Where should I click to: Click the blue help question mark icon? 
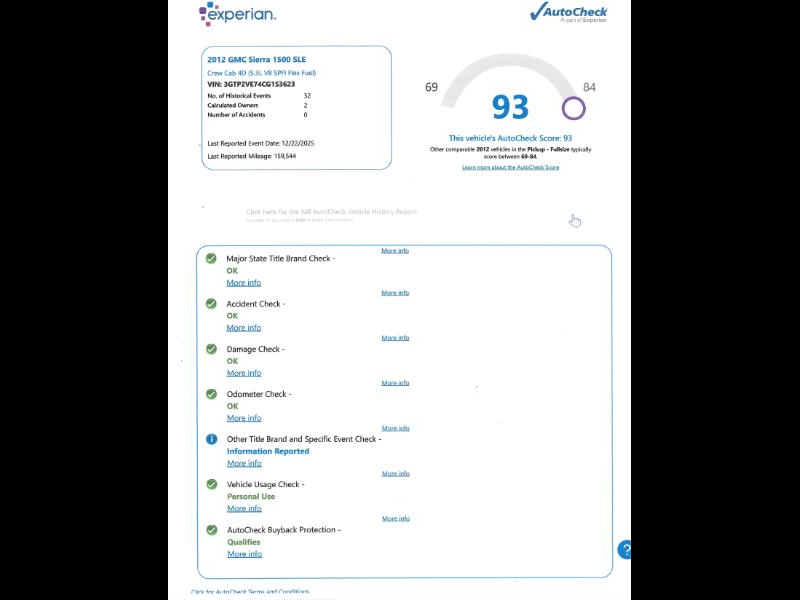point(625,550)
